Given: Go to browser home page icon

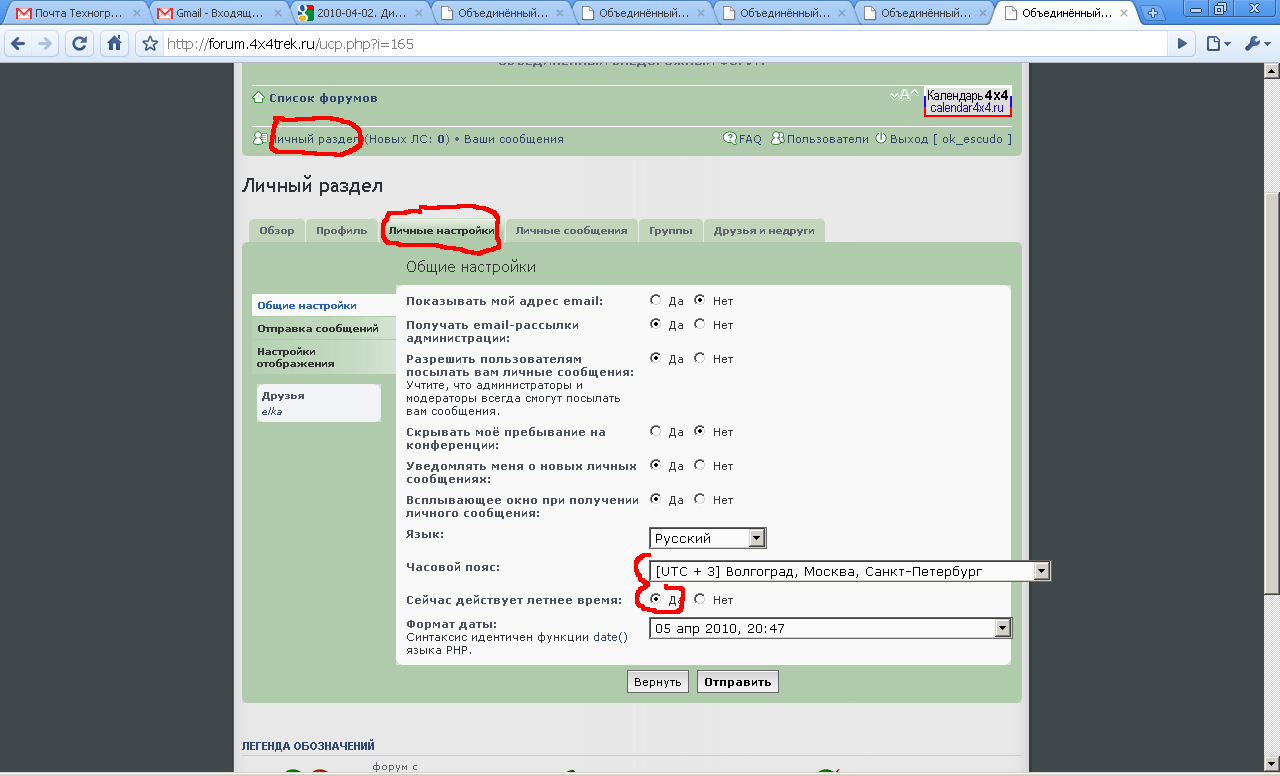Looking at the screenshot, I should 114,44.
